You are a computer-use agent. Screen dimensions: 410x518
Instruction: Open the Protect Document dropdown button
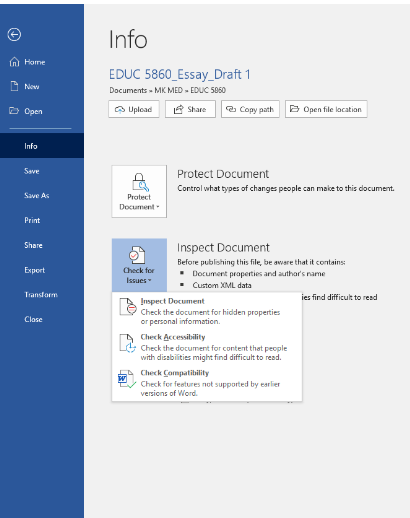pos(139,191)
